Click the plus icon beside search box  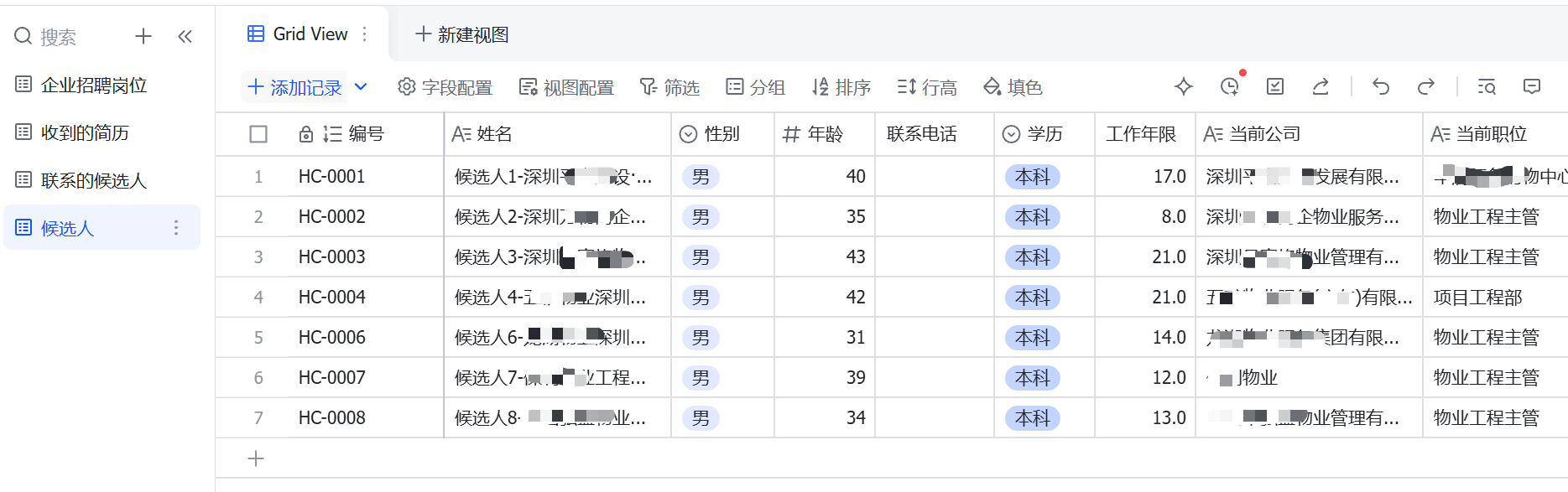pyautogui.click(x=143, y=36)
